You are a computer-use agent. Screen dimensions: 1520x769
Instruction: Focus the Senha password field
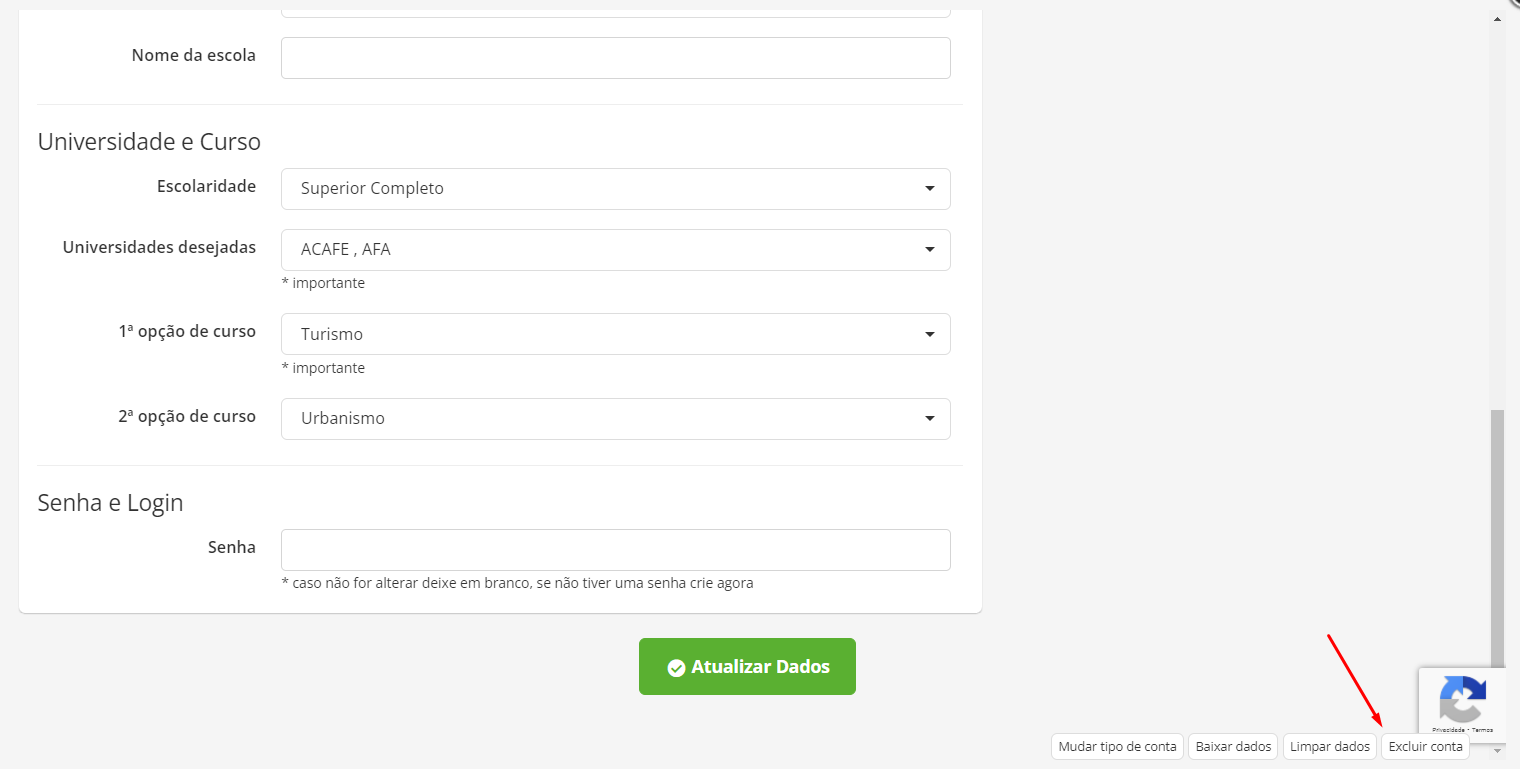tap(615, 550)
